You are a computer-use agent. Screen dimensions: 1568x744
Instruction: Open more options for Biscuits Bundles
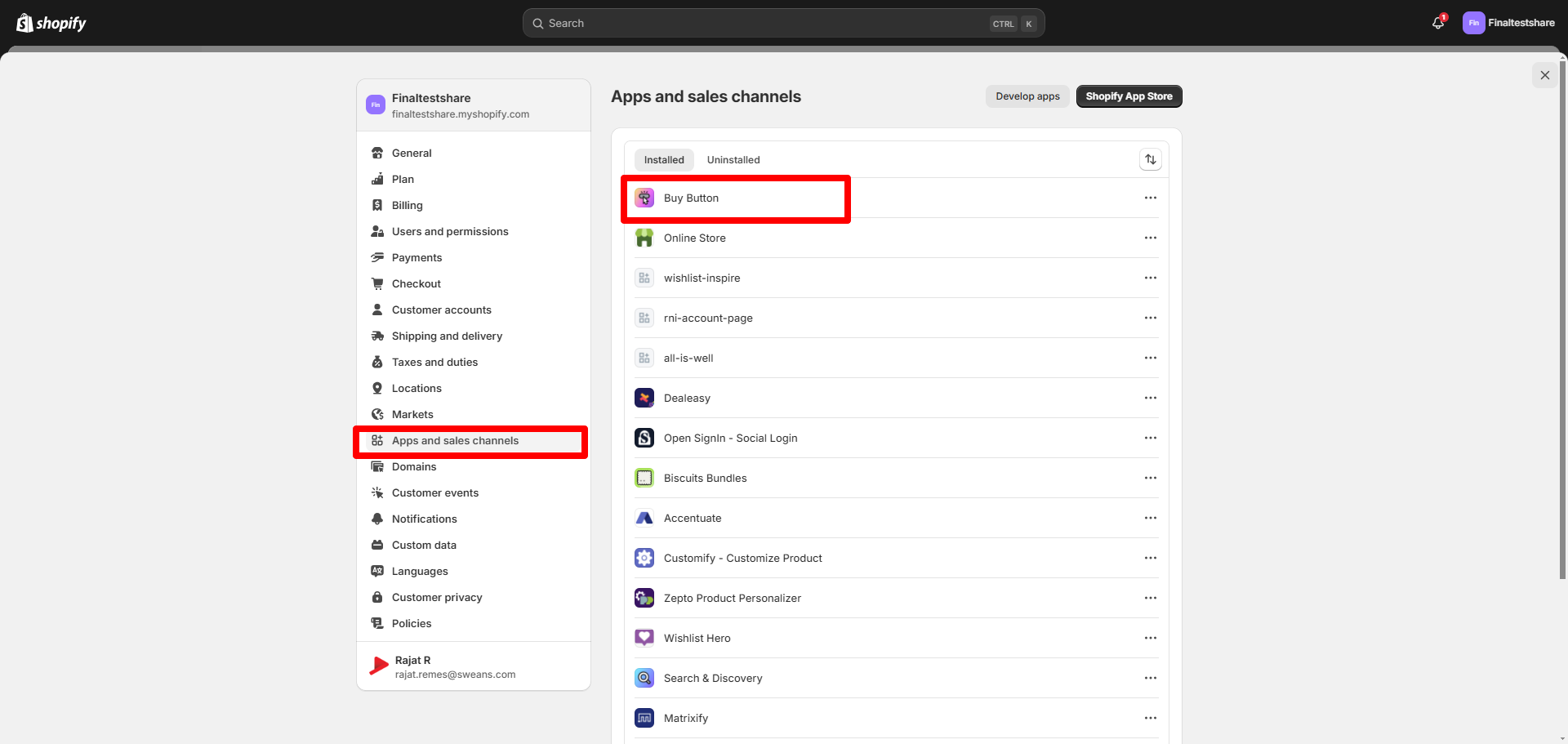click(x=1150, y=478)
